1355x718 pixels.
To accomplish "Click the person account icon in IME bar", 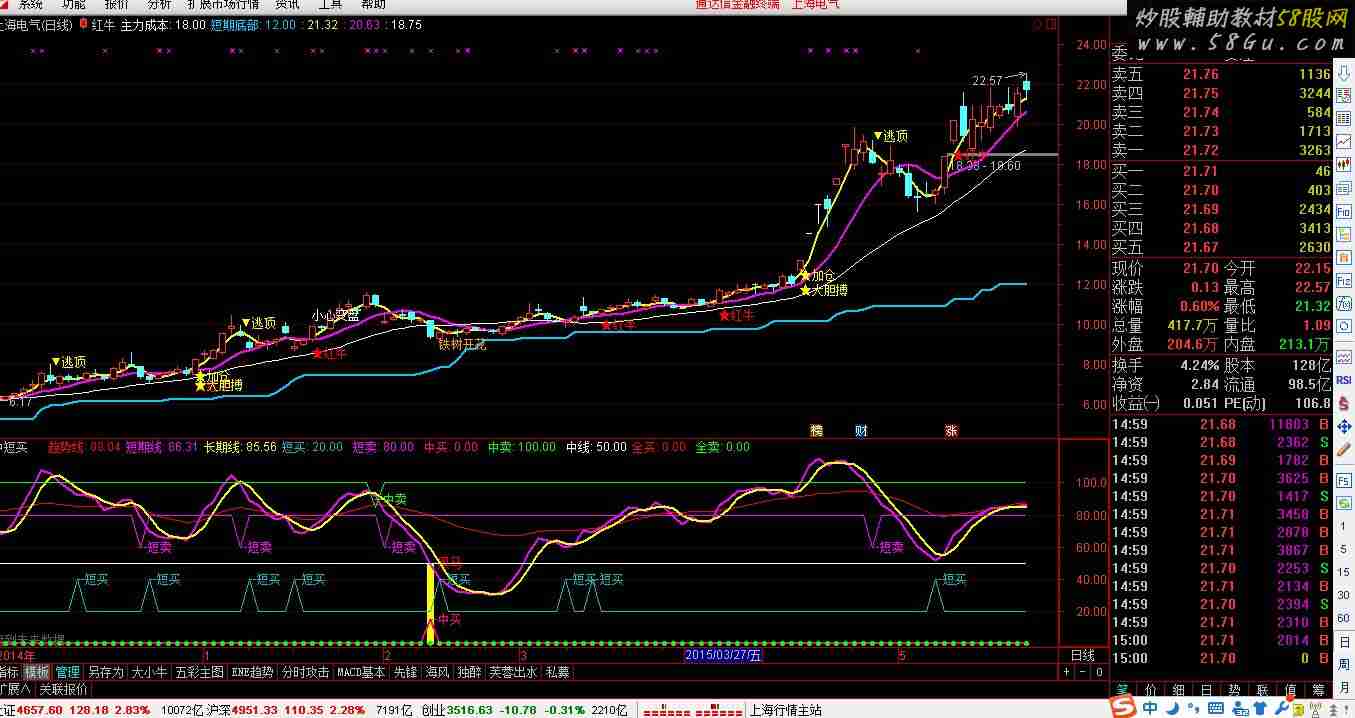I will point(1241,707).
